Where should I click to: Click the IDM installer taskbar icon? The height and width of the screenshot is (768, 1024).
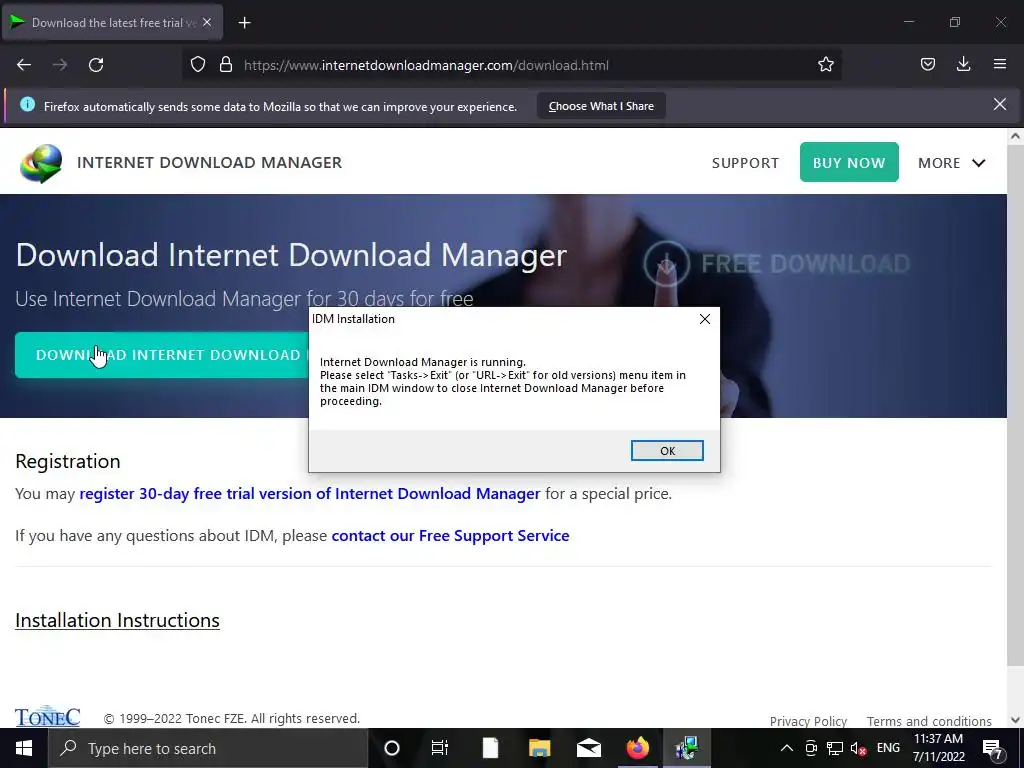coord(687,748)
